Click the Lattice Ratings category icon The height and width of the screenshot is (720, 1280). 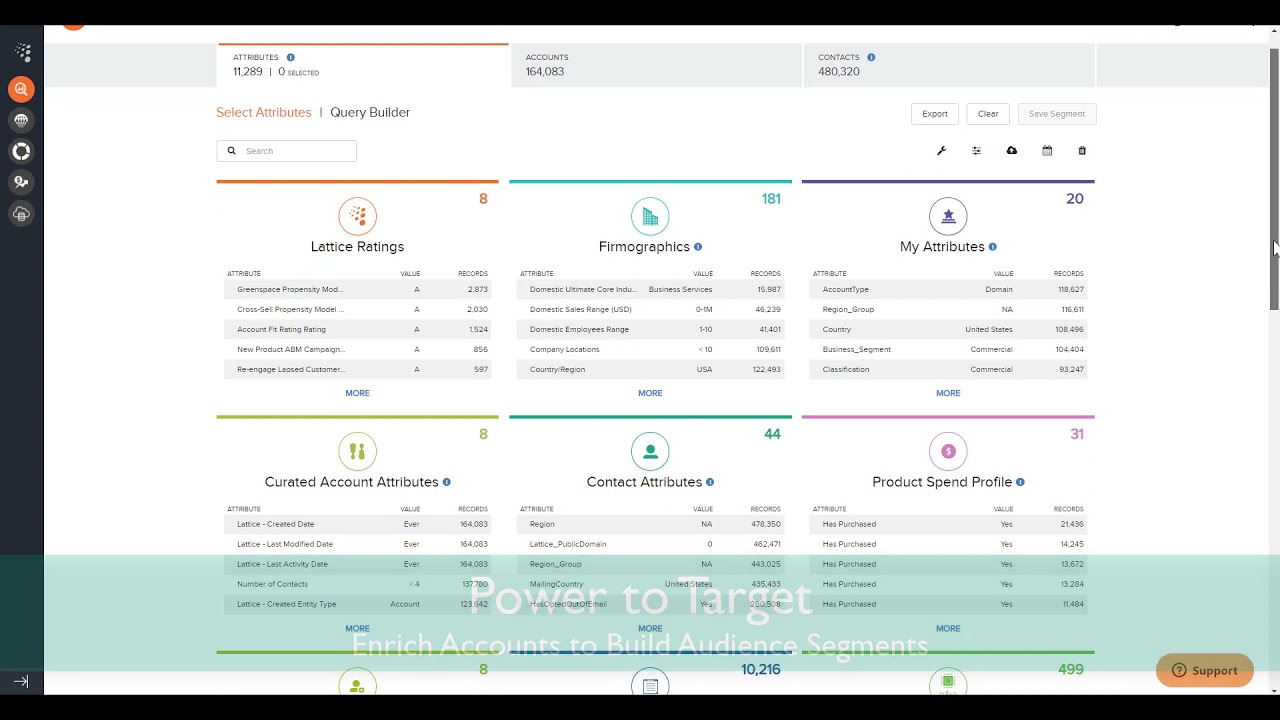point(357,216)
